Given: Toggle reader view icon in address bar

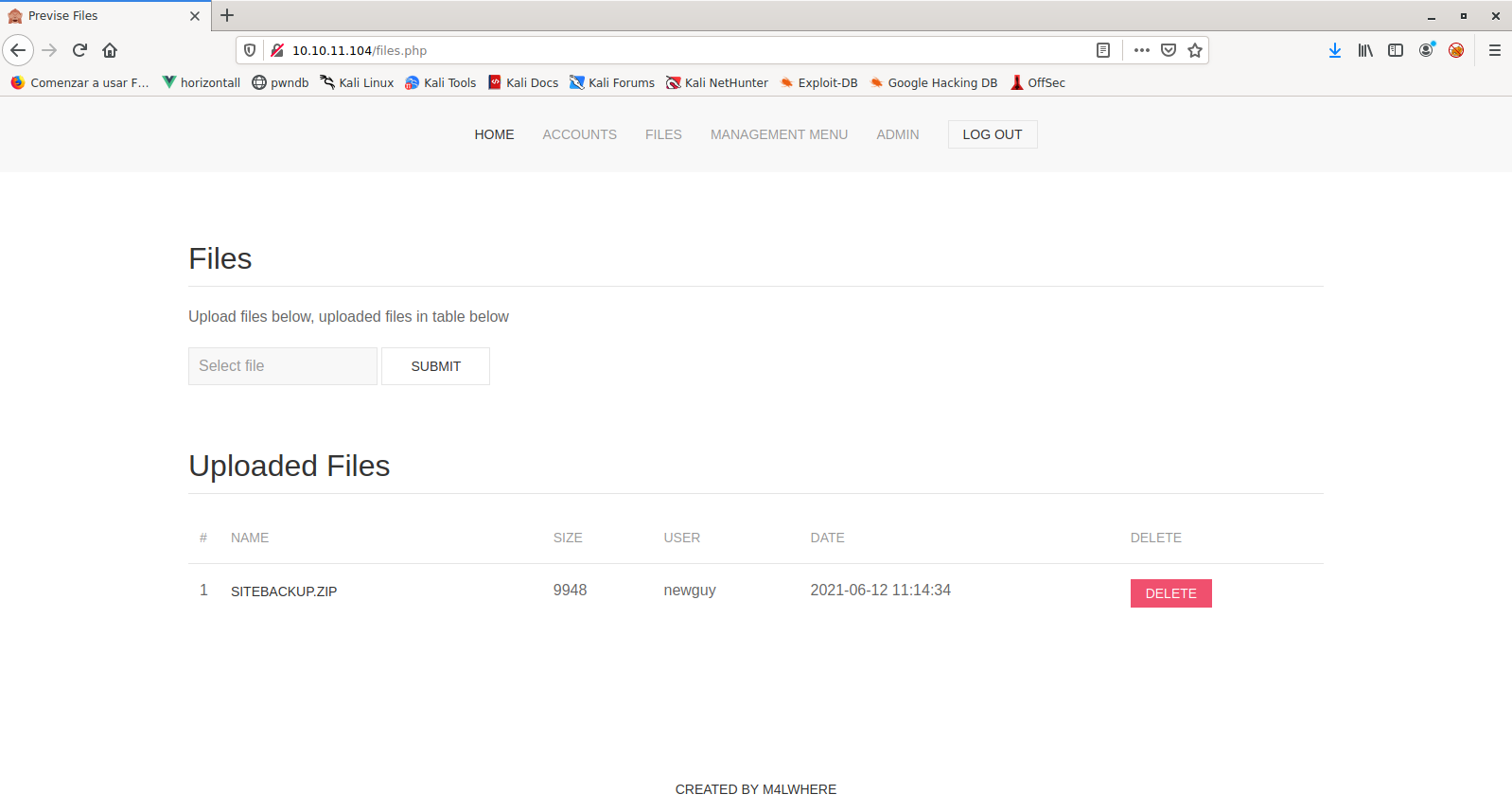Looking at the screenshot, I should (x=1102, y=50).
